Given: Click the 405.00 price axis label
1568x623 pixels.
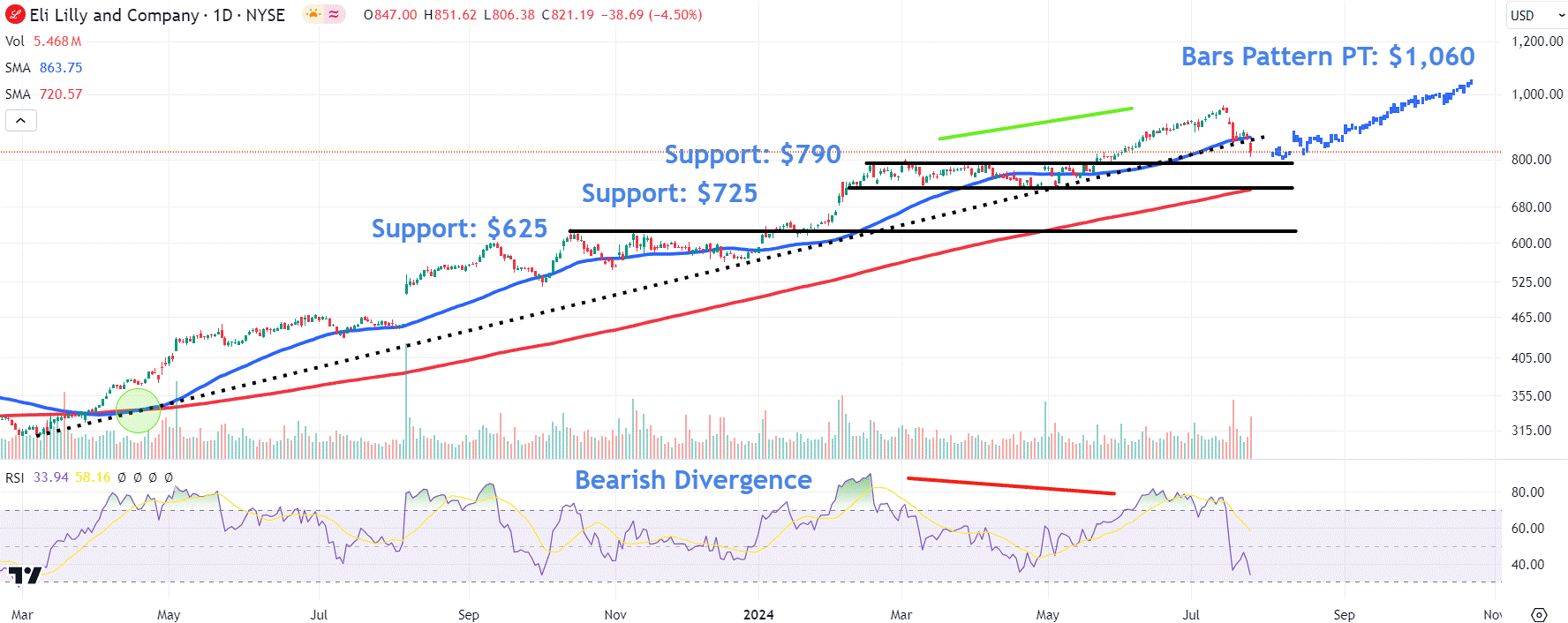Looking at the screenshot, I should 1531,358.
